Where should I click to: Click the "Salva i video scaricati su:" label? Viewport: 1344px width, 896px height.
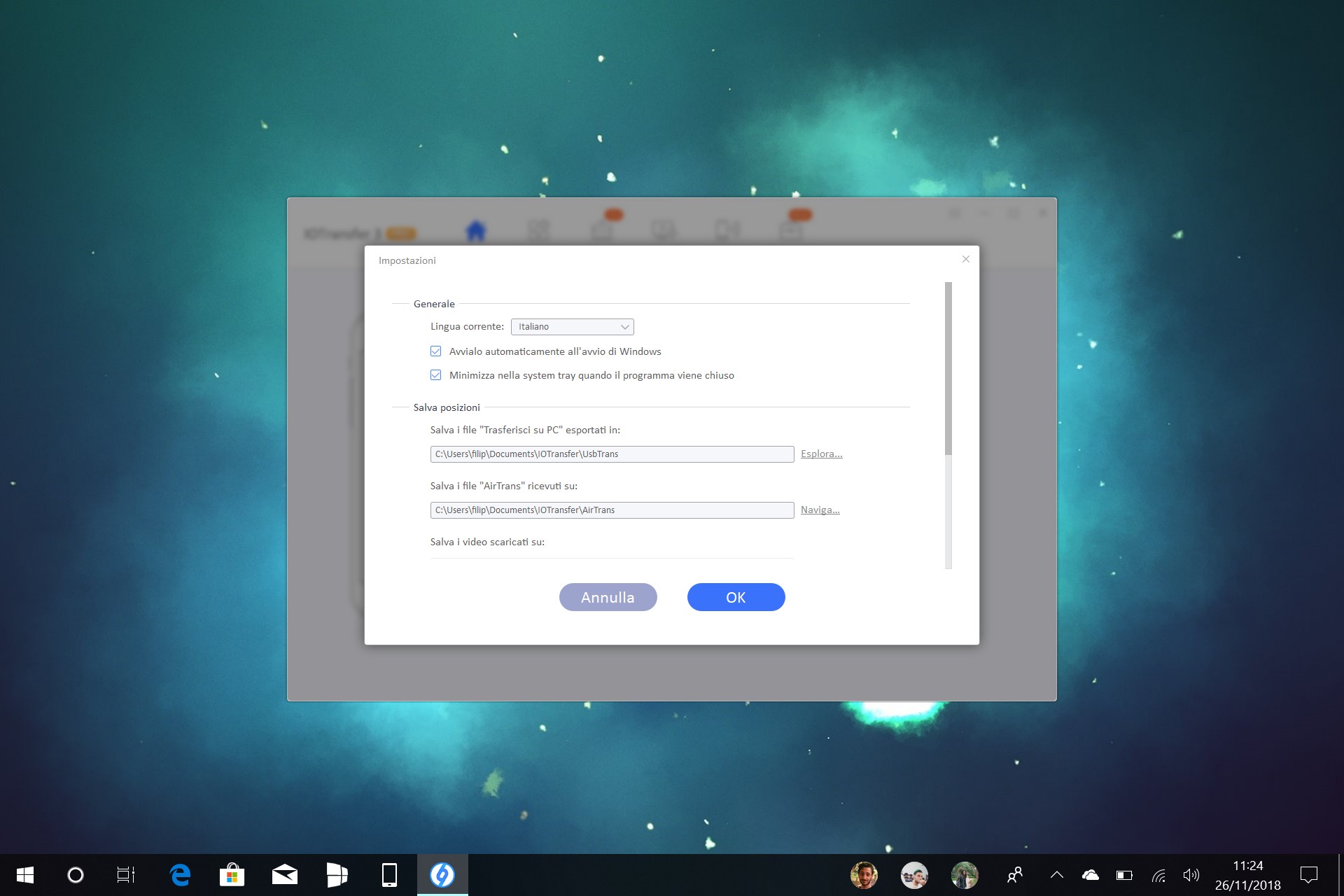pos(487,542)
